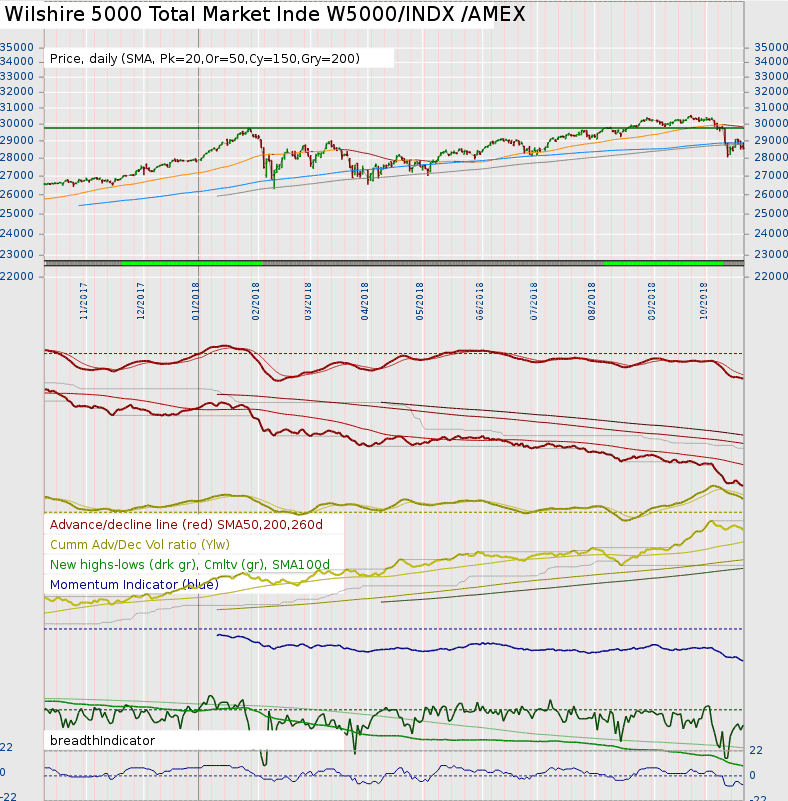Click the green bar segment spanning 08/2018 to 10/2018
Viewport: 788px width, 801px height.
point(663,263)
